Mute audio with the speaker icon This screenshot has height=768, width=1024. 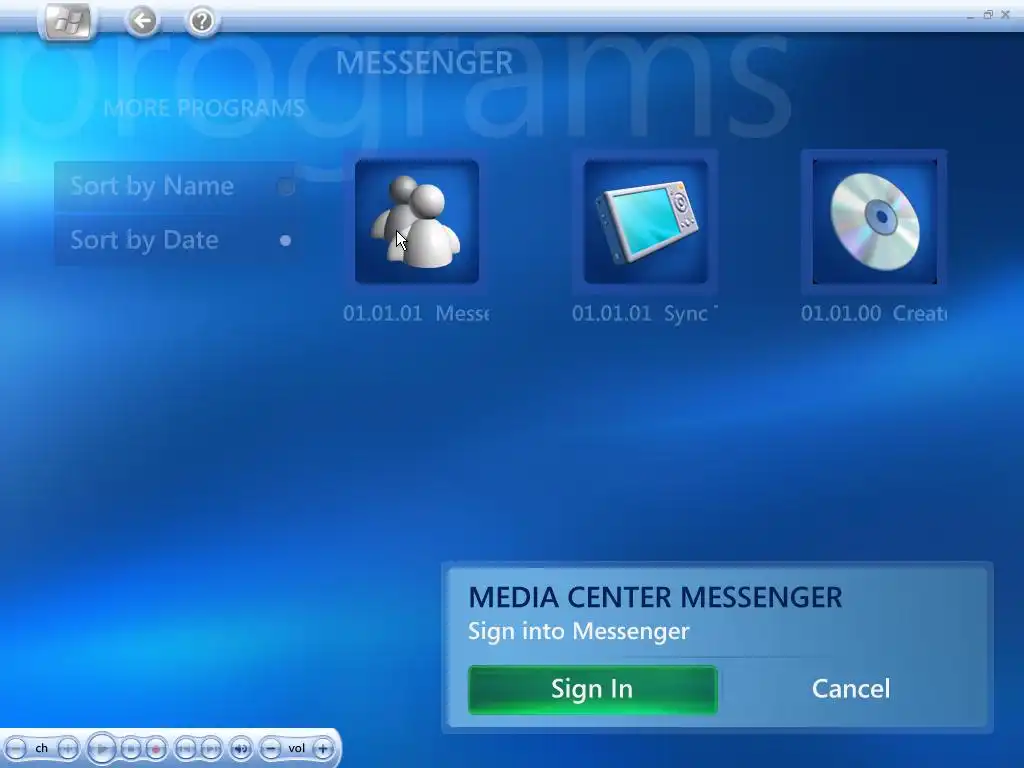click(240, 748)
